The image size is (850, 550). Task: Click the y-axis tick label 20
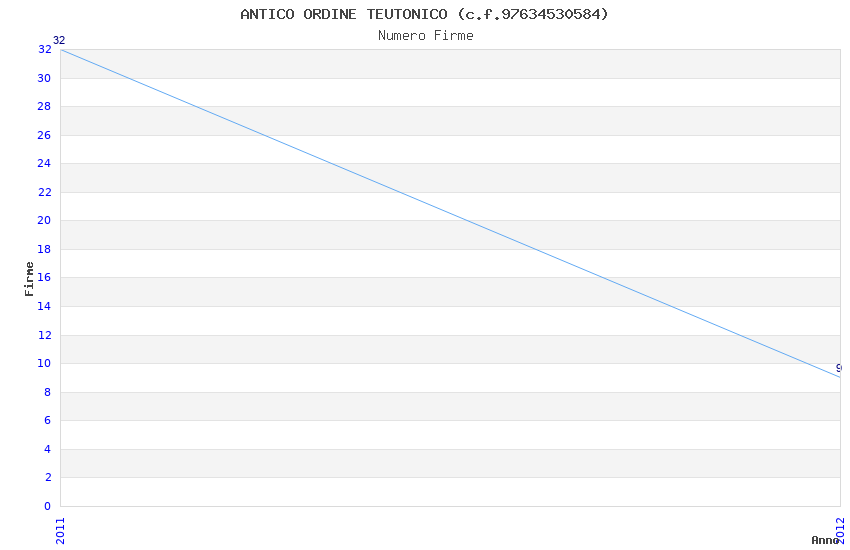coord(44,220)
